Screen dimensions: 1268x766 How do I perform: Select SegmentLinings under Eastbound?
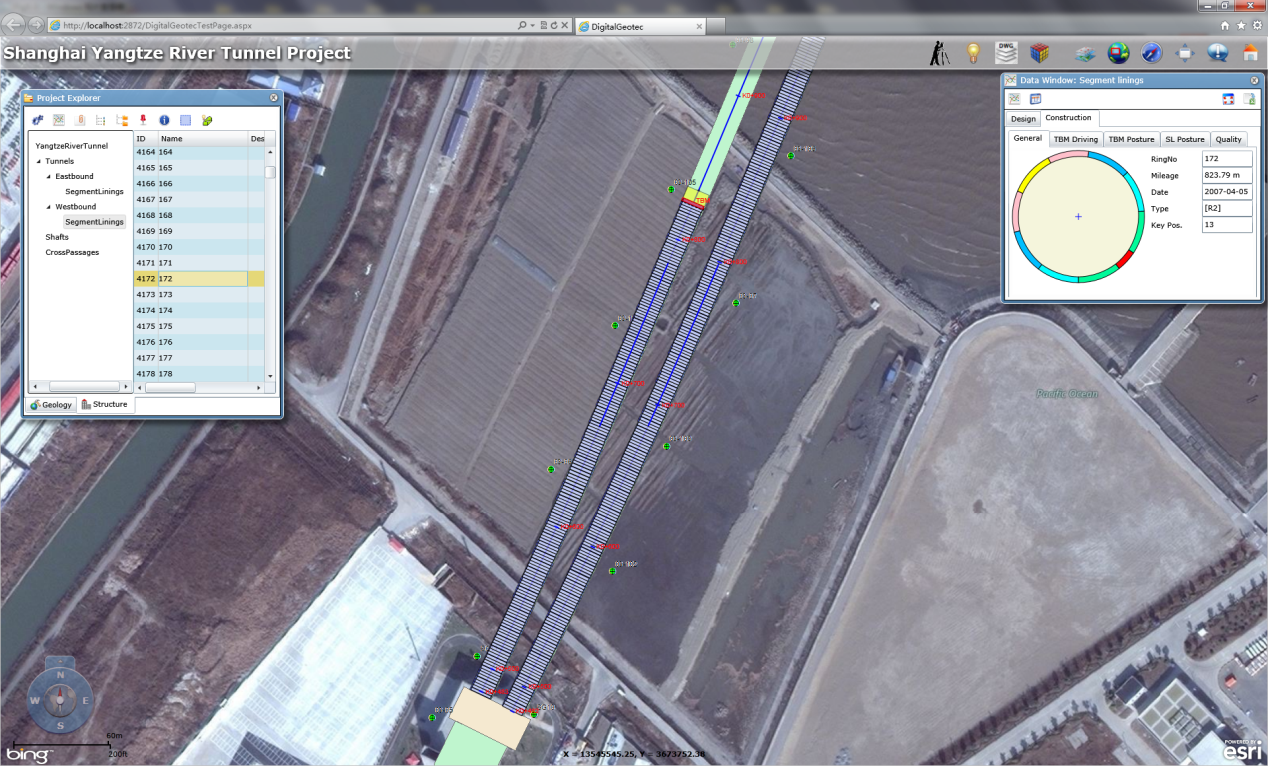94,191
